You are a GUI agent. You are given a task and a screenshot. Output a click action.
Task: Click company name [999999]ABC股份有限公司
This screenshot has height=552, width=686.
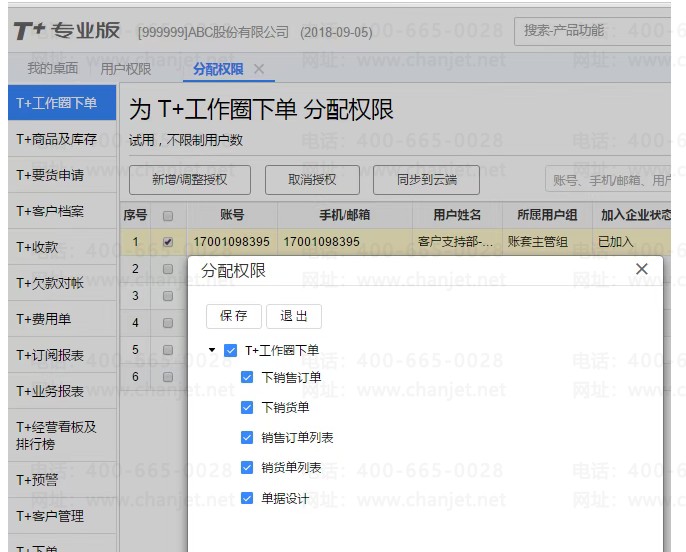click(x=214, y=32)
